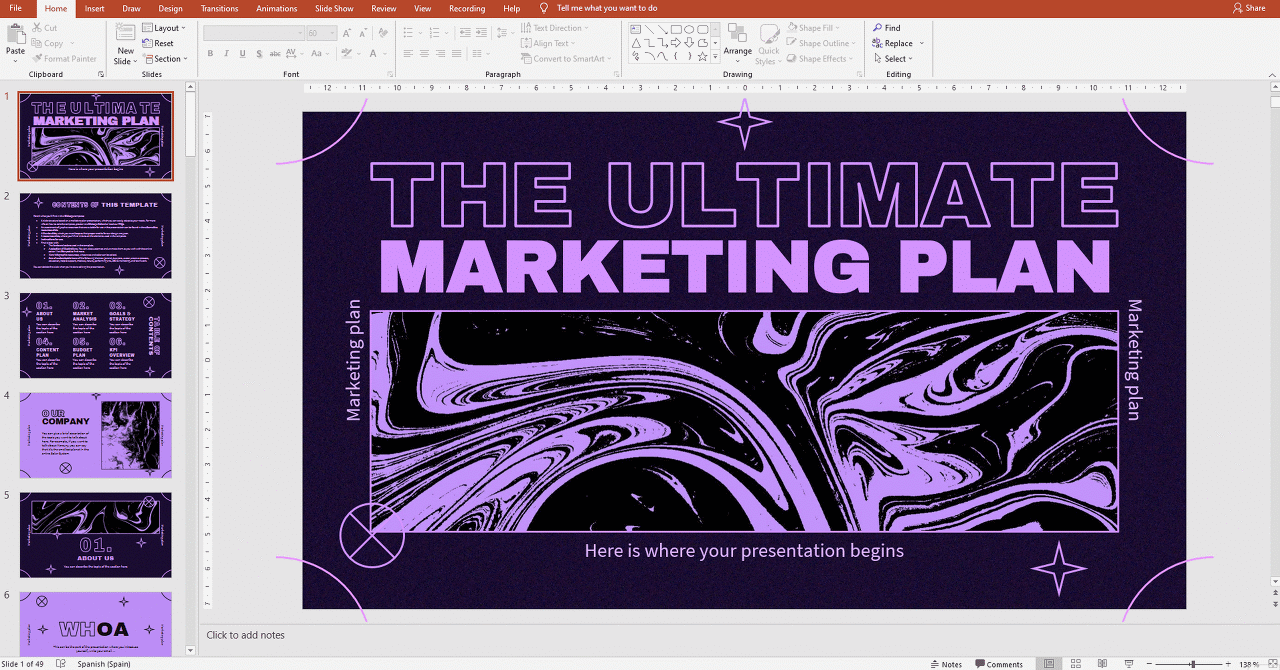Screen dimensions: 1280x670
Task: Open the Select dropdown in Editing group
Action: [892, 59]
